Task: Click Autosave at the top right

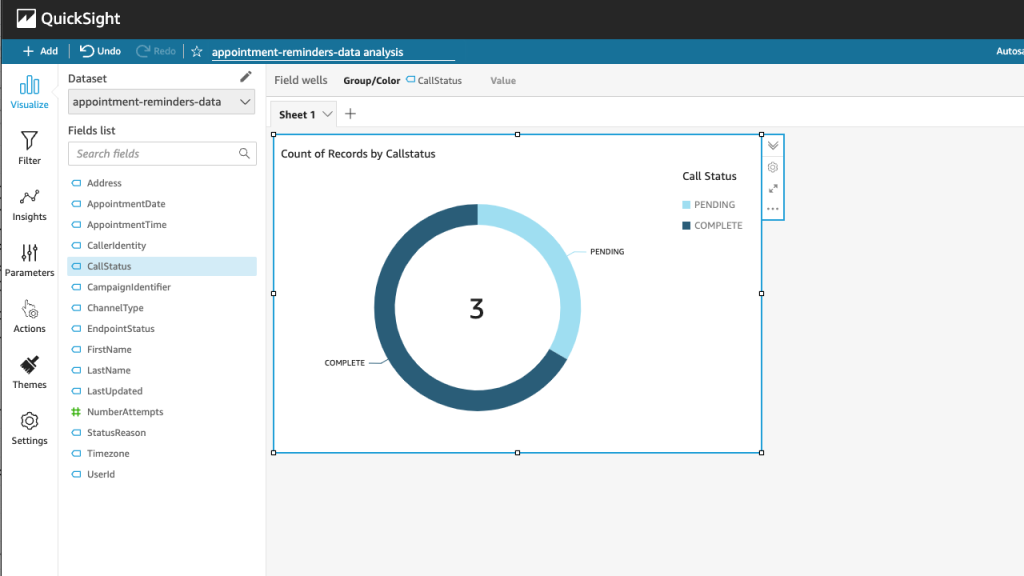Action: tap(1011, 51)
